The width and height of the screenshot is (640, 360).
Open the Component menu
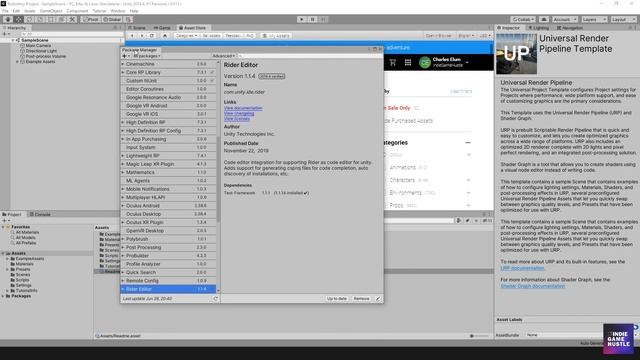77,11
